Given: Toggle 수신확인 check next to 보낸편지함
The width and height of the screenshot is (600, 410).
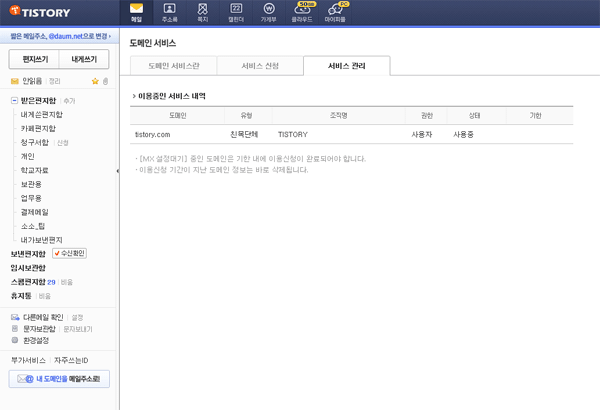Looking at the screenshot, I should [x=70, y=253].
